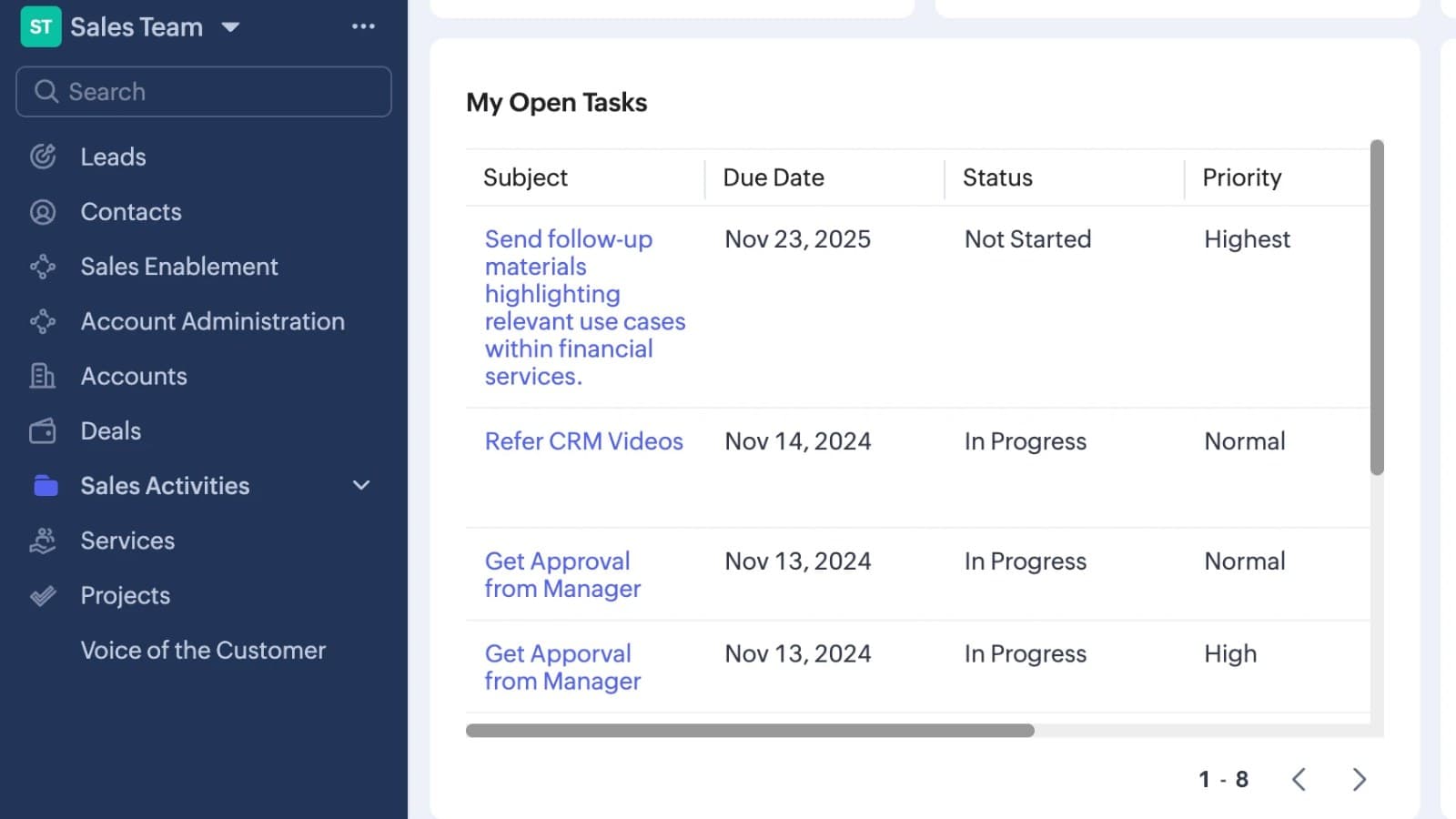Click the horizontal scrollbar of the tasks table

[750, 730]
